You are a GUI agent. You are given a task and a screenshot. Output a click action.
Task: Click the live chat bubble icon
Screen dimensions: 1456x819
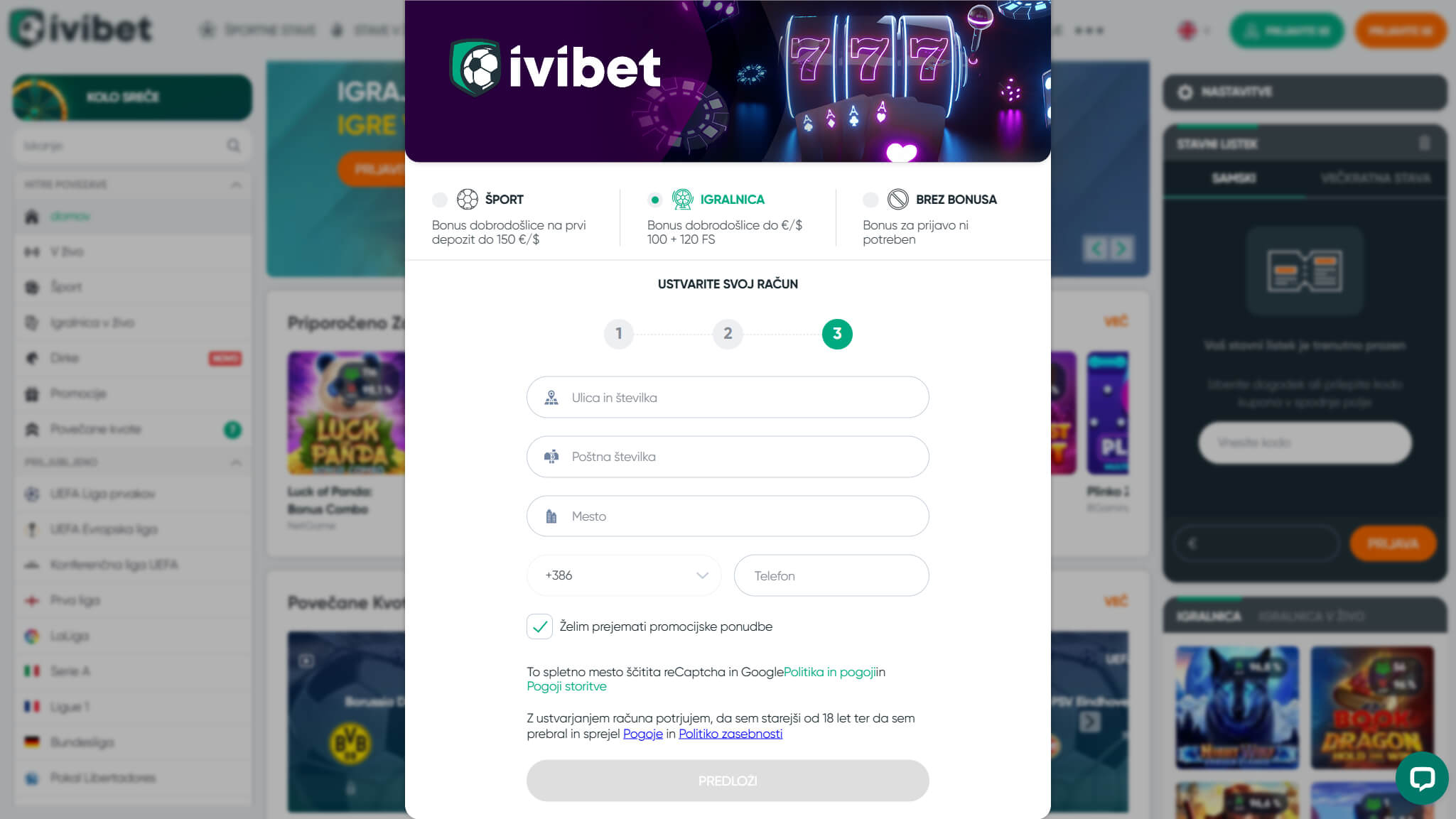(1422, 779)
